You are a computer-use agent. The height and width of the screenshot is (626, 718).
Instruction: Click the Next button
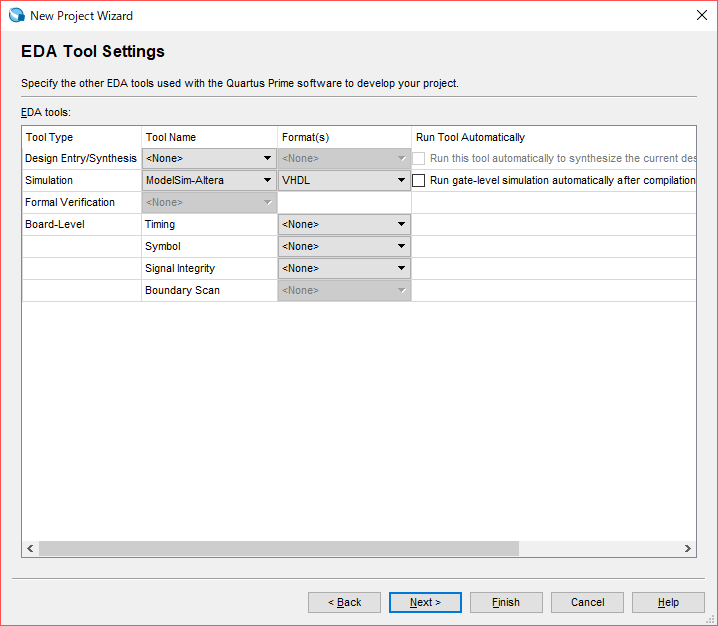click(x=425, y=603)
